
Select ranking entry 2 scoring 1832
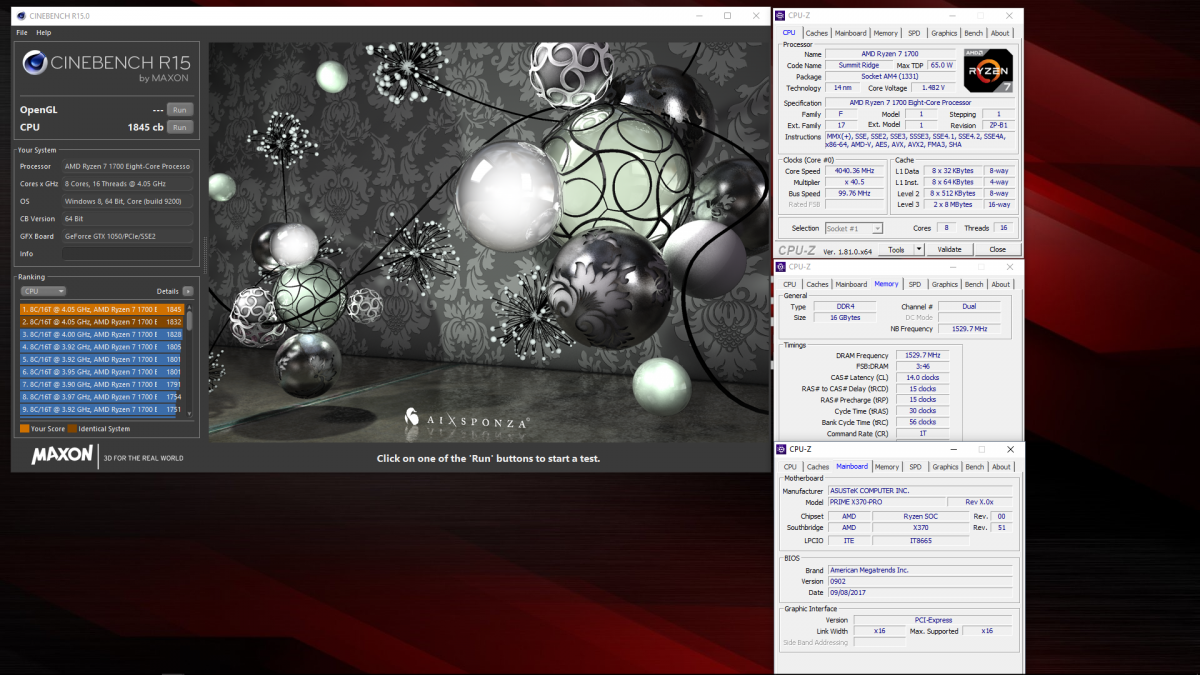click(102, 322)
